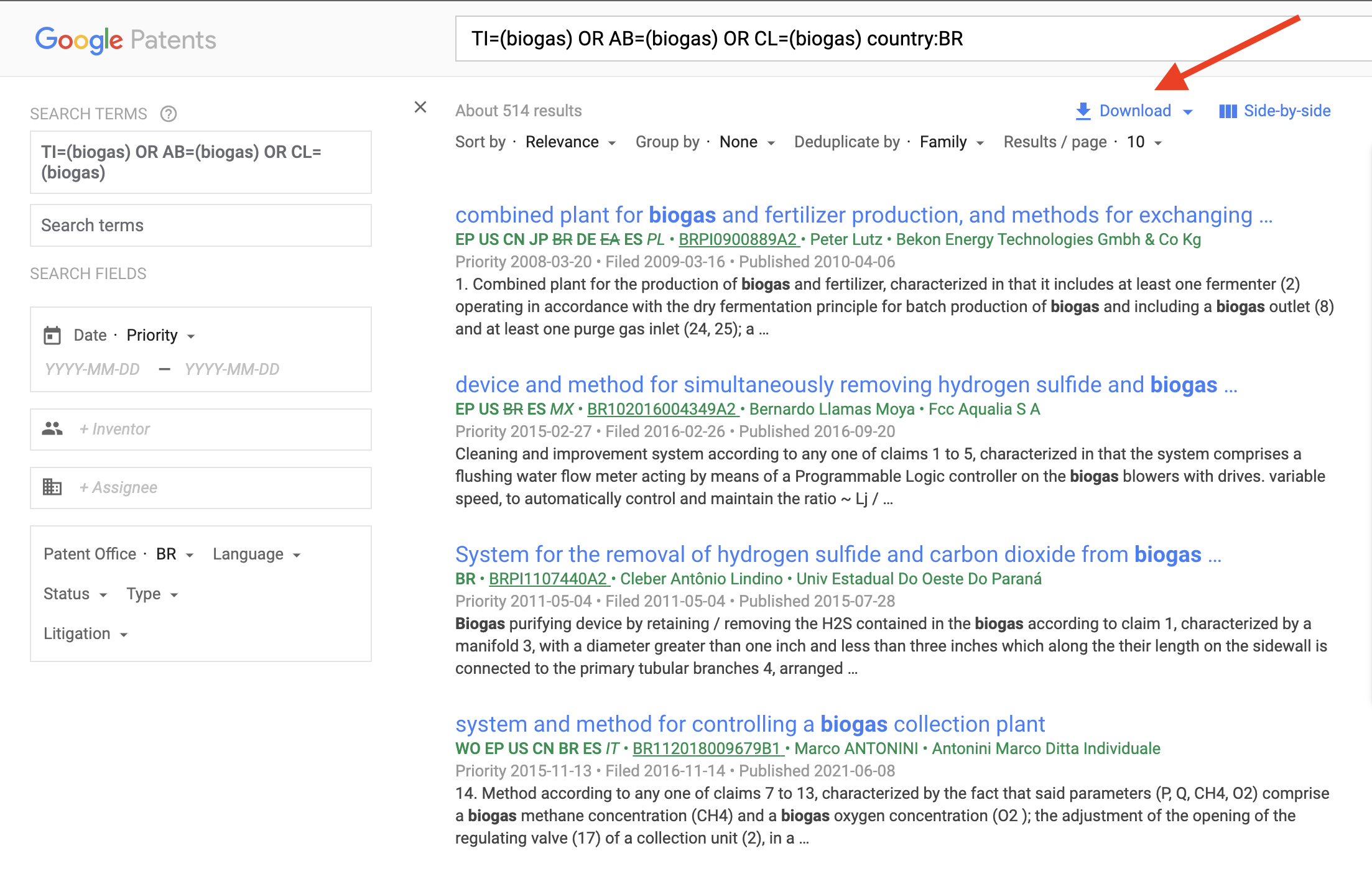Click the calendar icon beside Date
Viewport: 1372px width, 879px height.
click(52, 336)
